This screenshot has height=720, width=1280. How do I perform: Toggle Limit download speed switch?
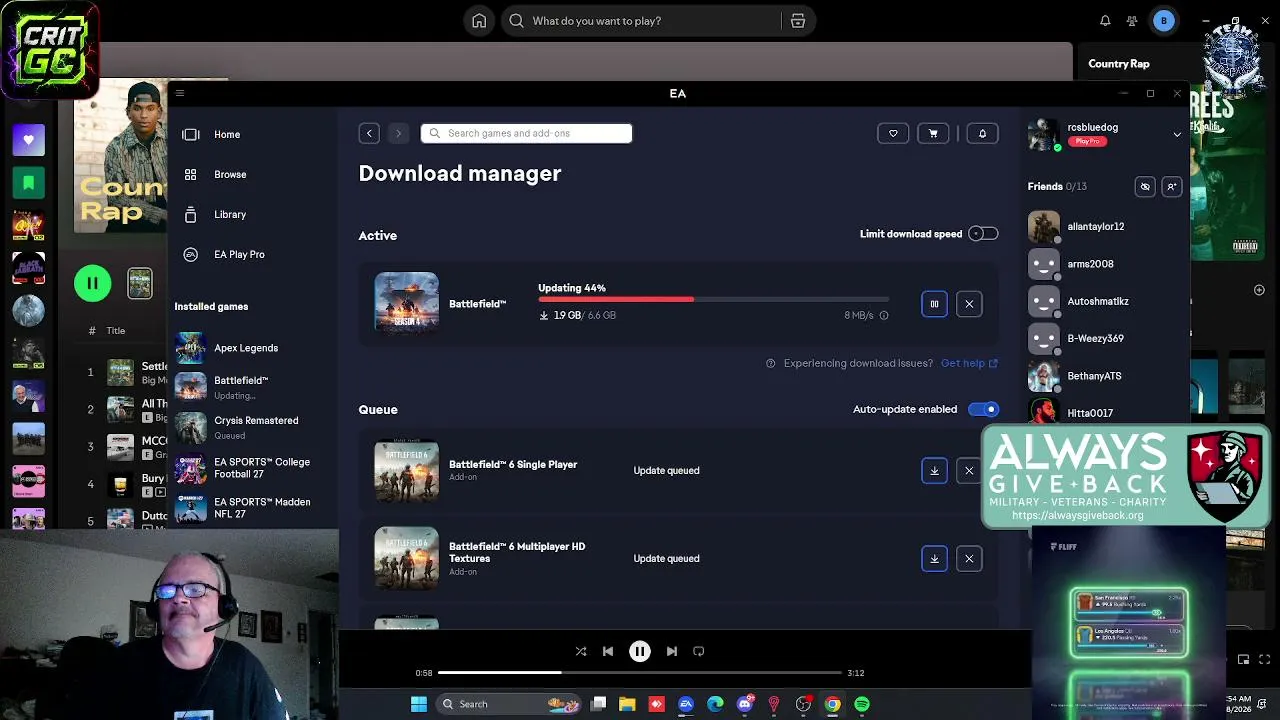(x=983, y=234)
